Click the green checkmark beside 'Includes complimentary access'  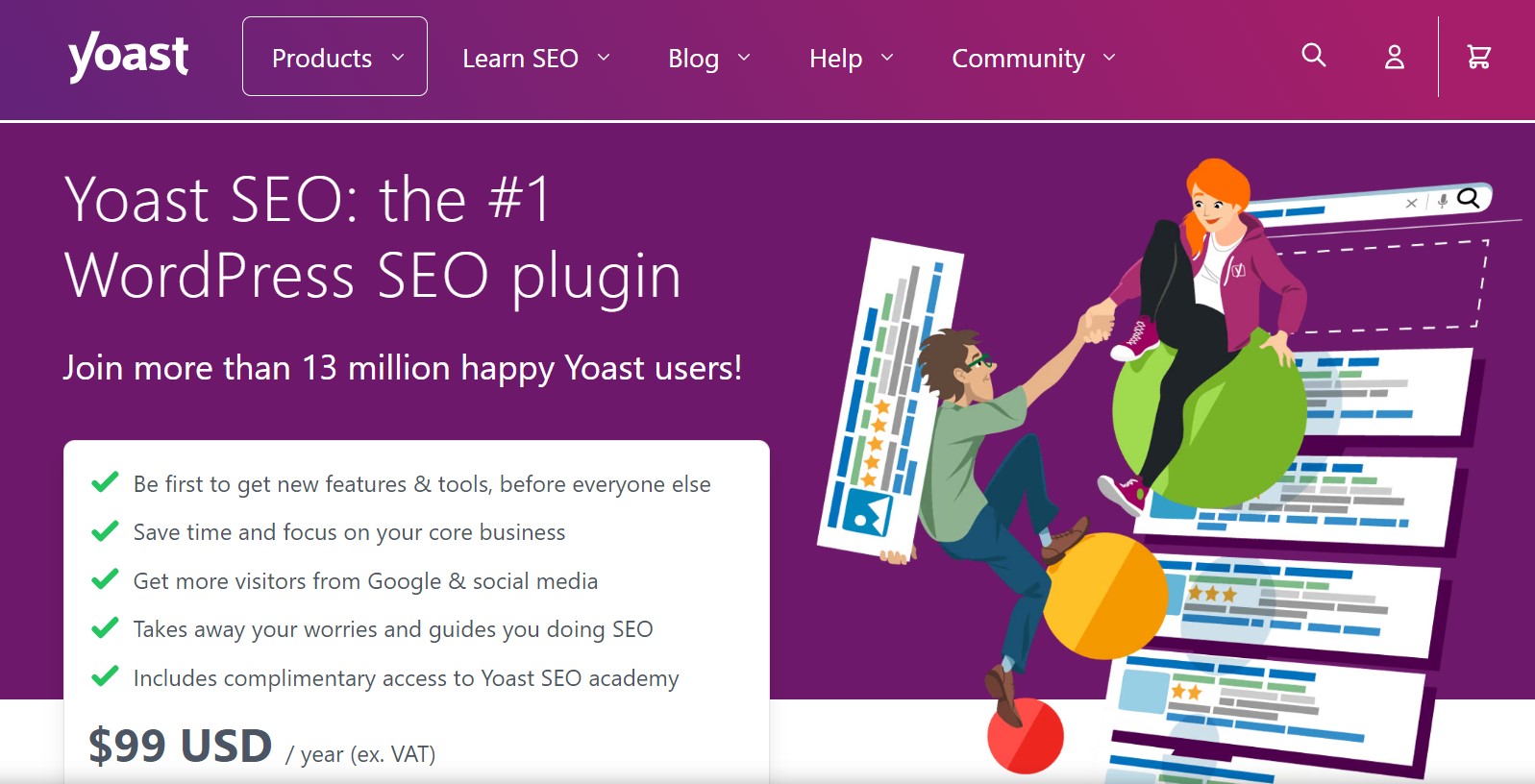[x=105, y=676]
